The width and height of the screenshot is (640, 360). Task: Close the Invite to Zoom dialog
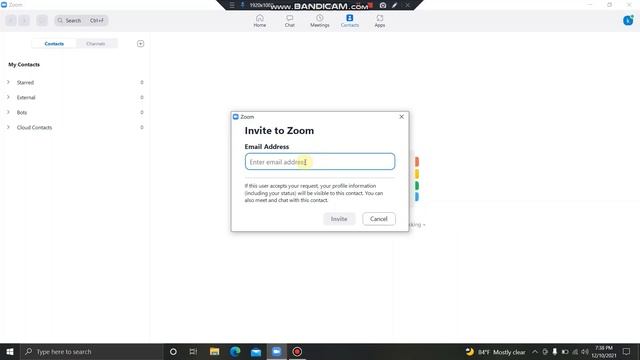coord(402,117)
